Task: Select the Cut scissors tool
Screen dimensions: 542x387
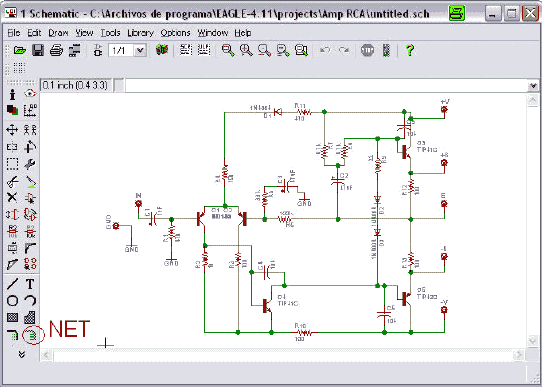Action: [x=12, y=181]
